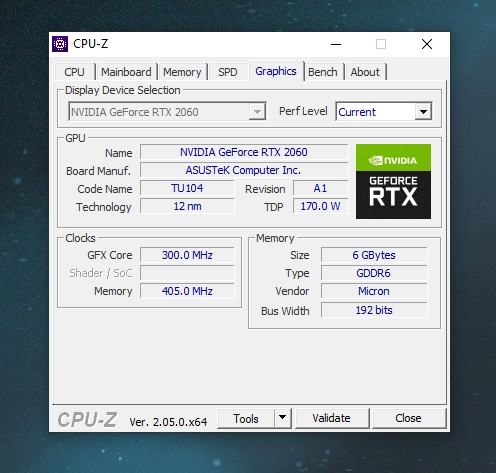
Task: Open the Bench tab
Action: click(323, 72)
